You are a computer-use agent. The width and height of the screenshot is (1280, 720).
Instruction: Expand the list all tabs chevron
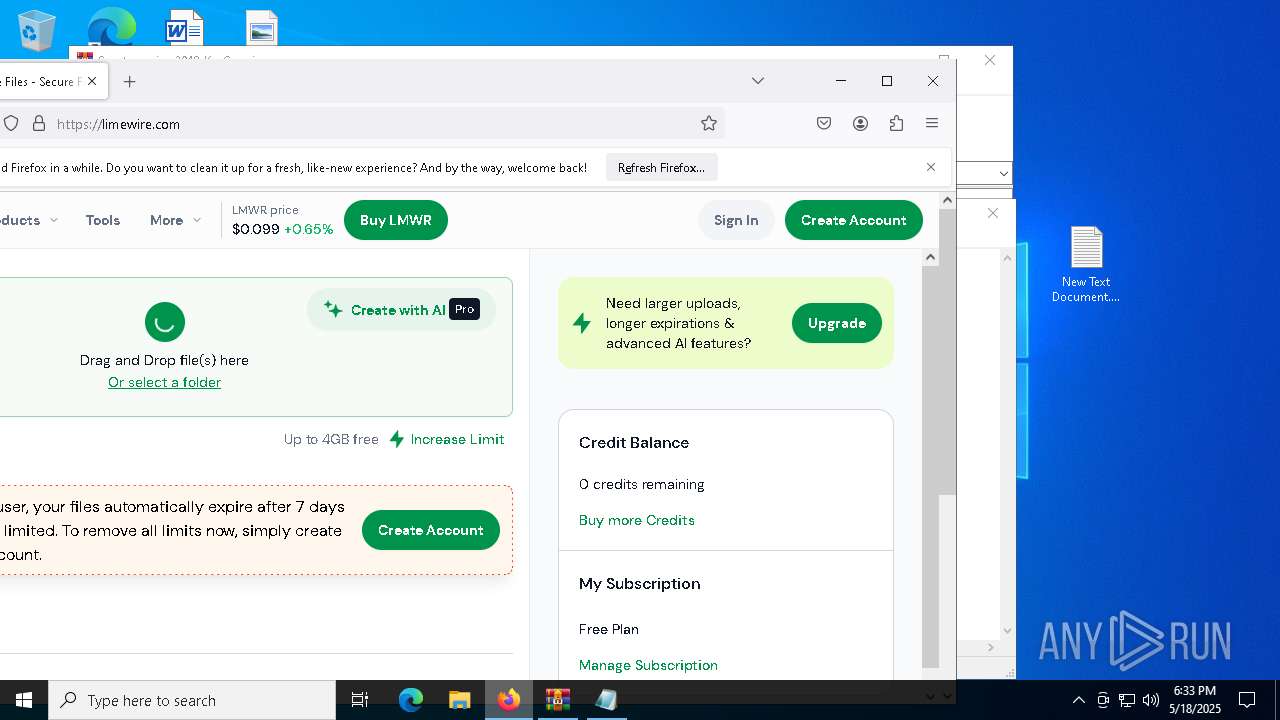point(758,81)
